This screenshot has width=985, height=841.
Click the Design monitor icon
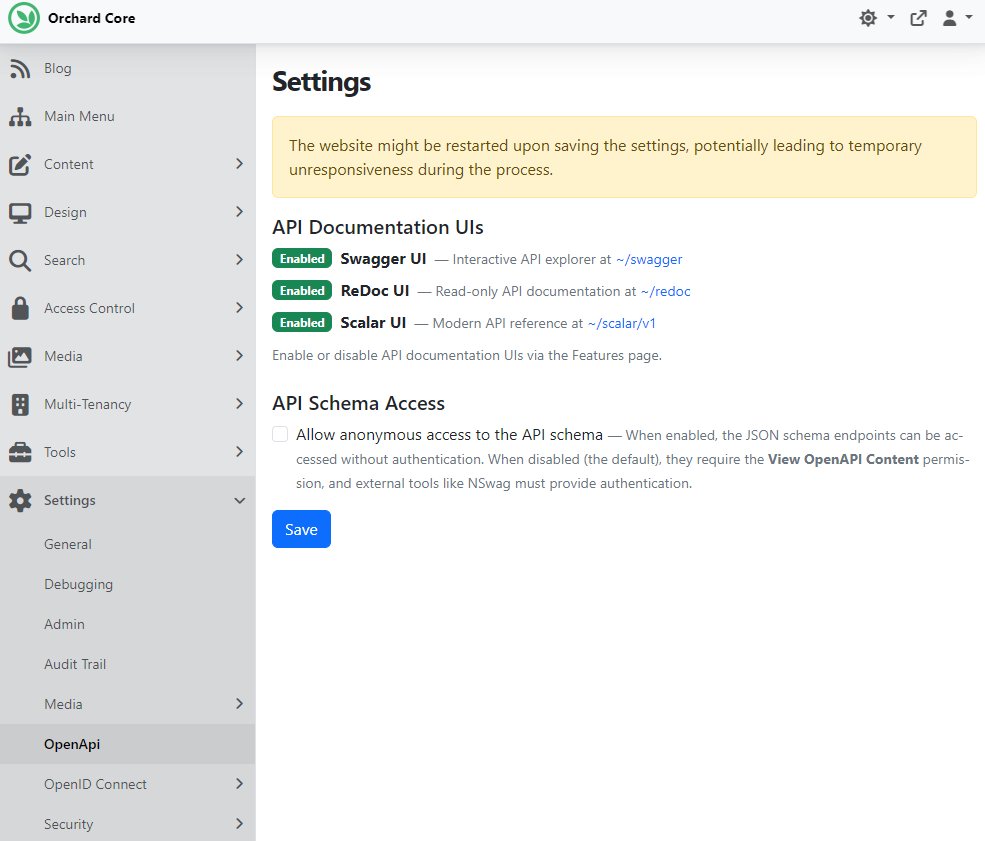click(20, 213)
